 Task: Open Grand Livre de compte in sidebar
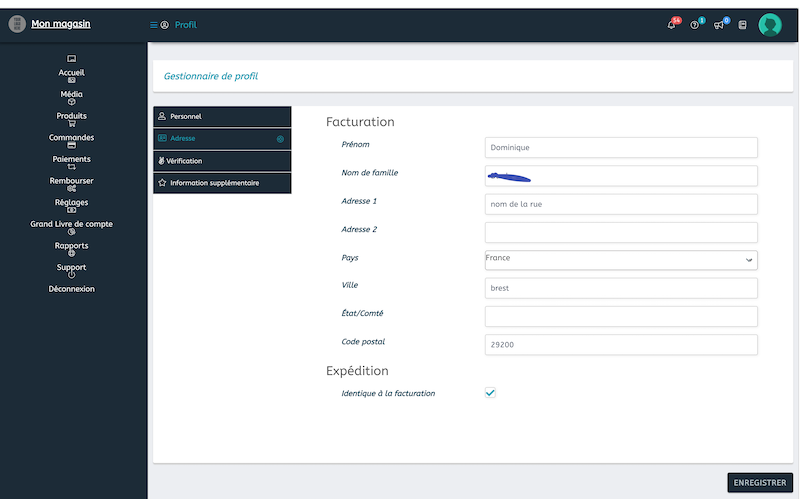pos(71,224)
